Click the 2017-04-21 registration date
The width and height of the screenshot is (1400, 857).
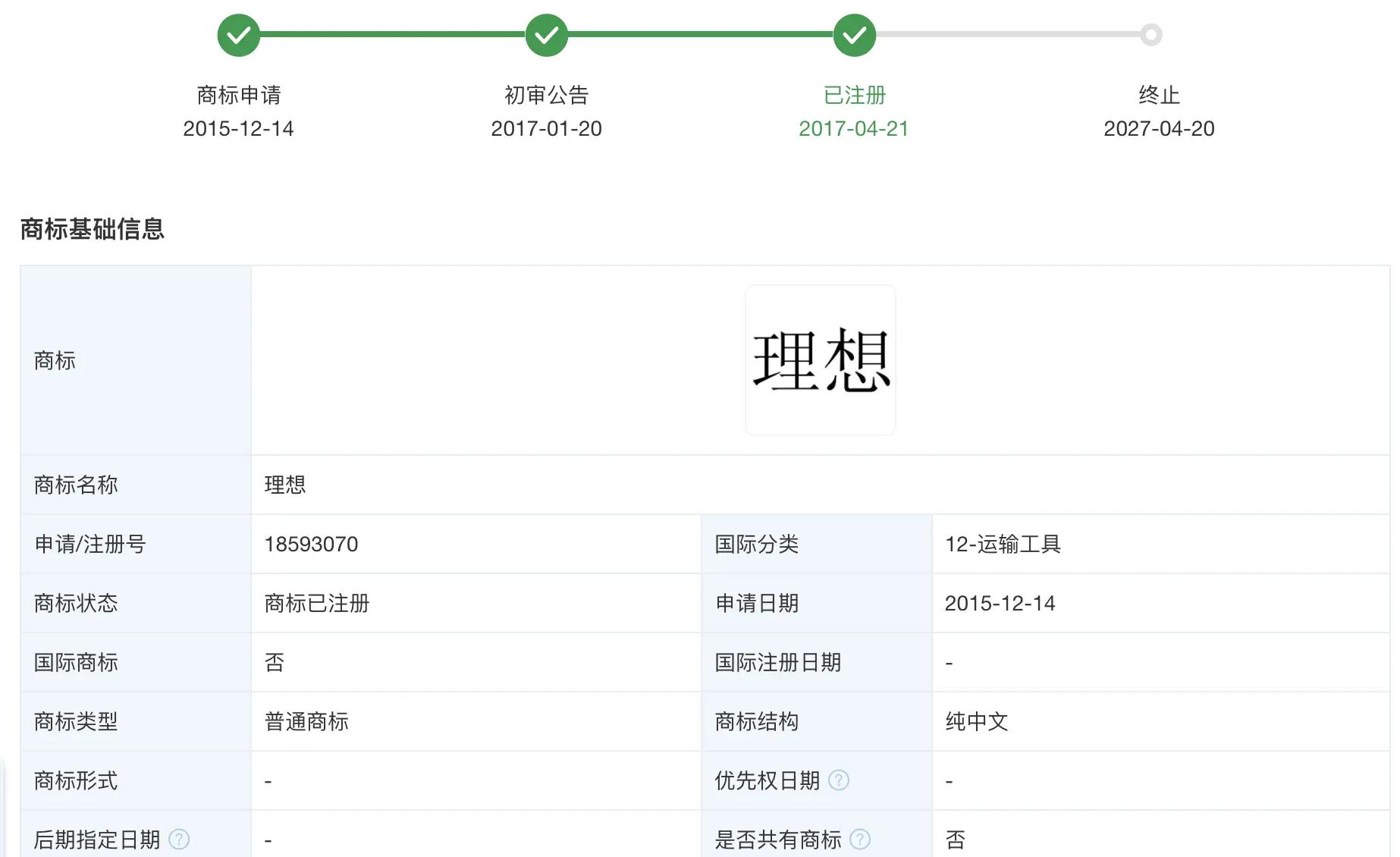pyautogui.click(x=854, y=129)
